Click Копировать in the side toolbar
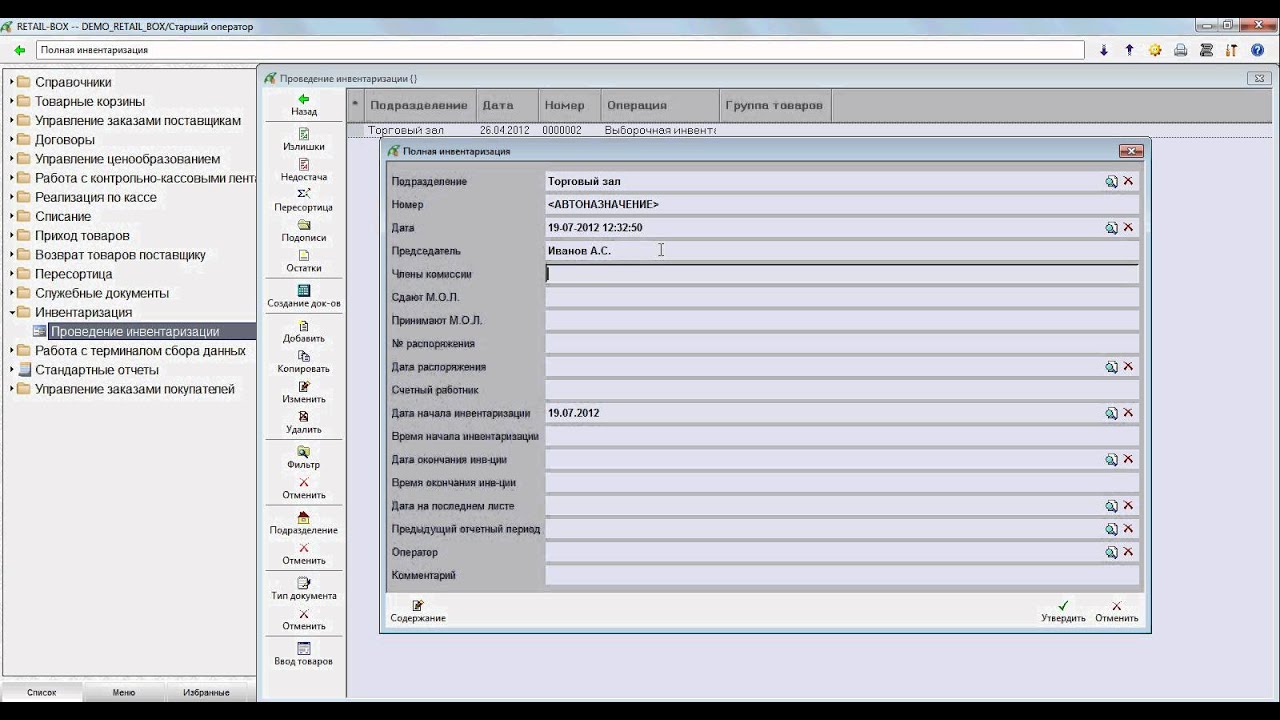The image size is (1280, 720). [304, 362]
